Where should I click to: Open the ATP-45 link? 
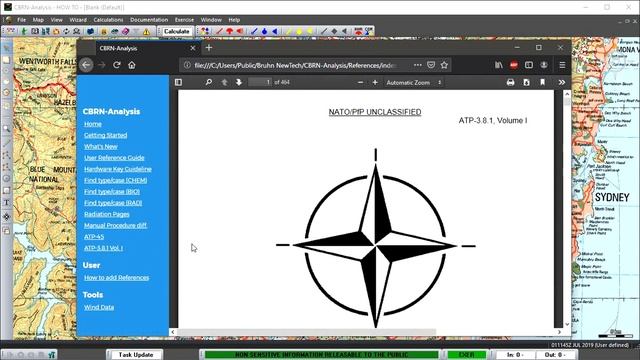click(94, 237)
